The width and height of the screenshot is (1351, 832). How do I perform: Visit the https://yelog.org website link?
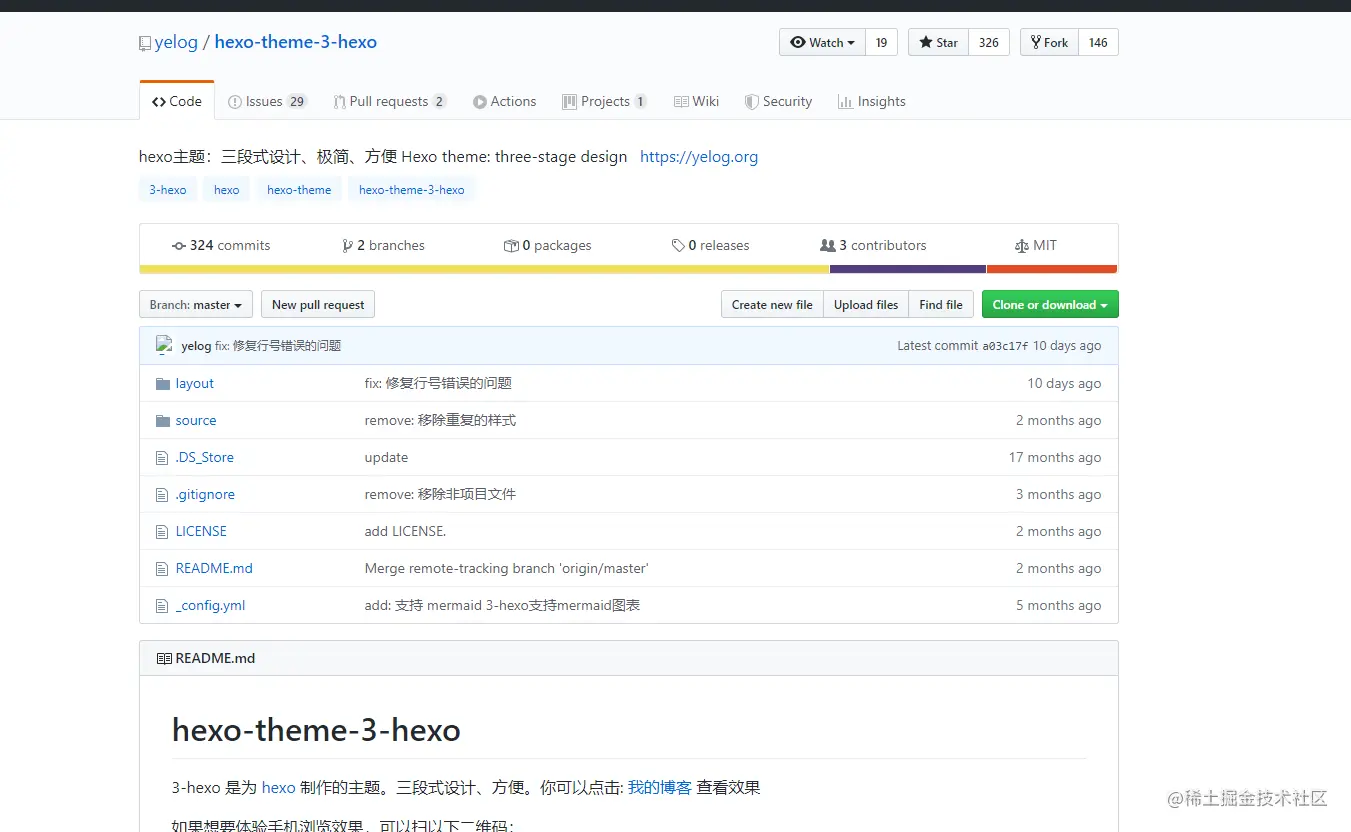coord(699,157)
